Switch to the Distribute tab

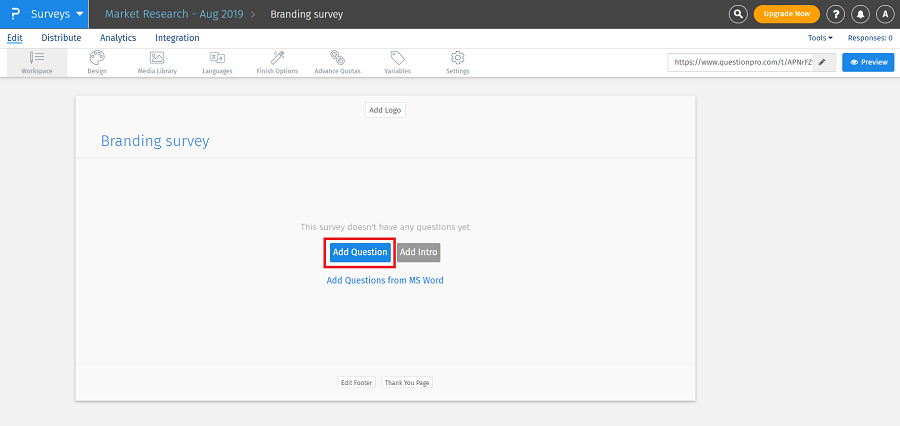[x=61, y=38]
